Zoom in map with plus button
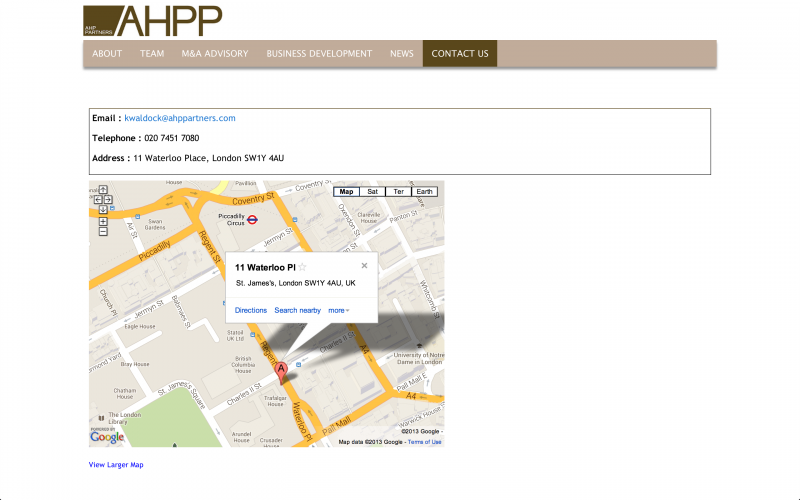Image resolution: width=800 pixels, height=500 pixels. click(x=103, y=221)
